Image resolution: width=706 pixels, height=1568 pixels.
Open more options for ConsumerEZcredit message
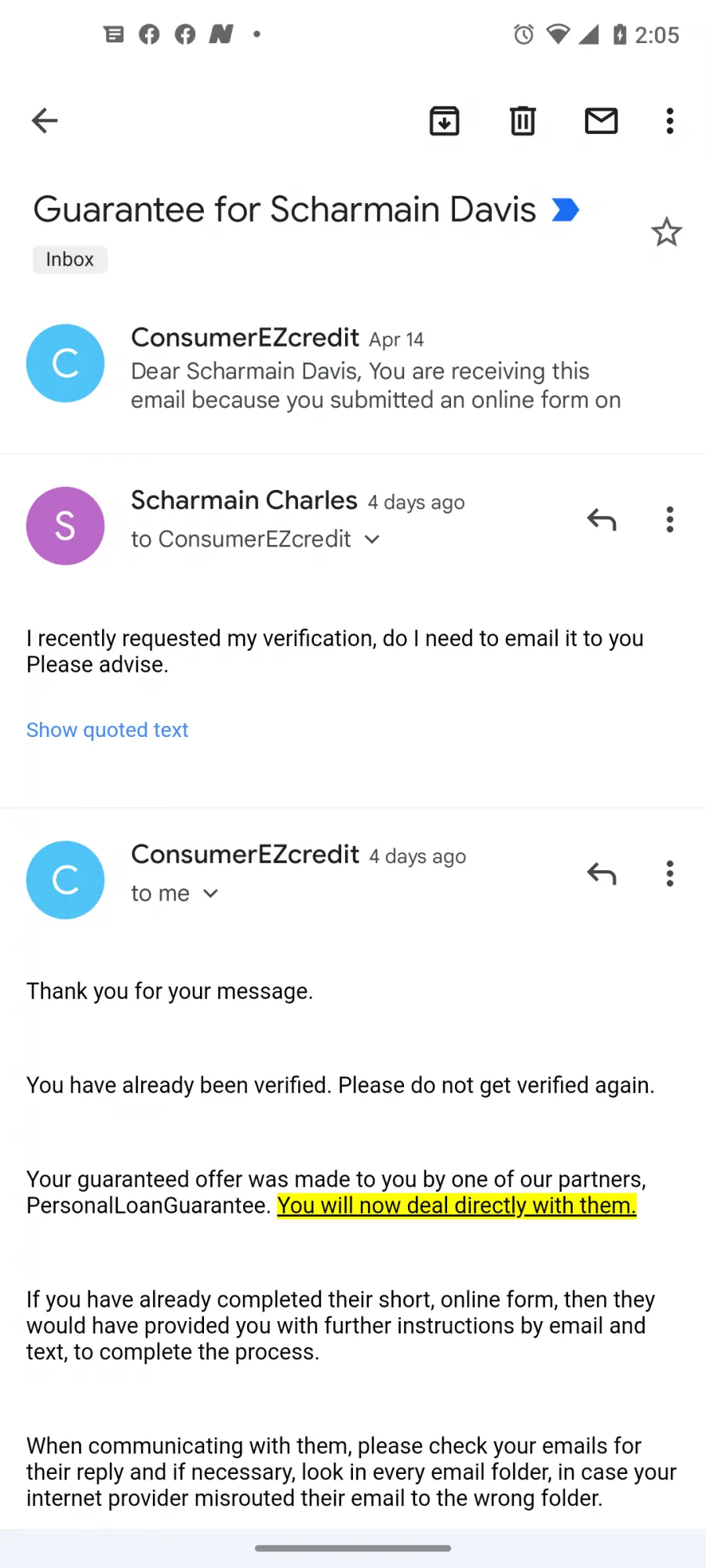[x=670, y=873]
